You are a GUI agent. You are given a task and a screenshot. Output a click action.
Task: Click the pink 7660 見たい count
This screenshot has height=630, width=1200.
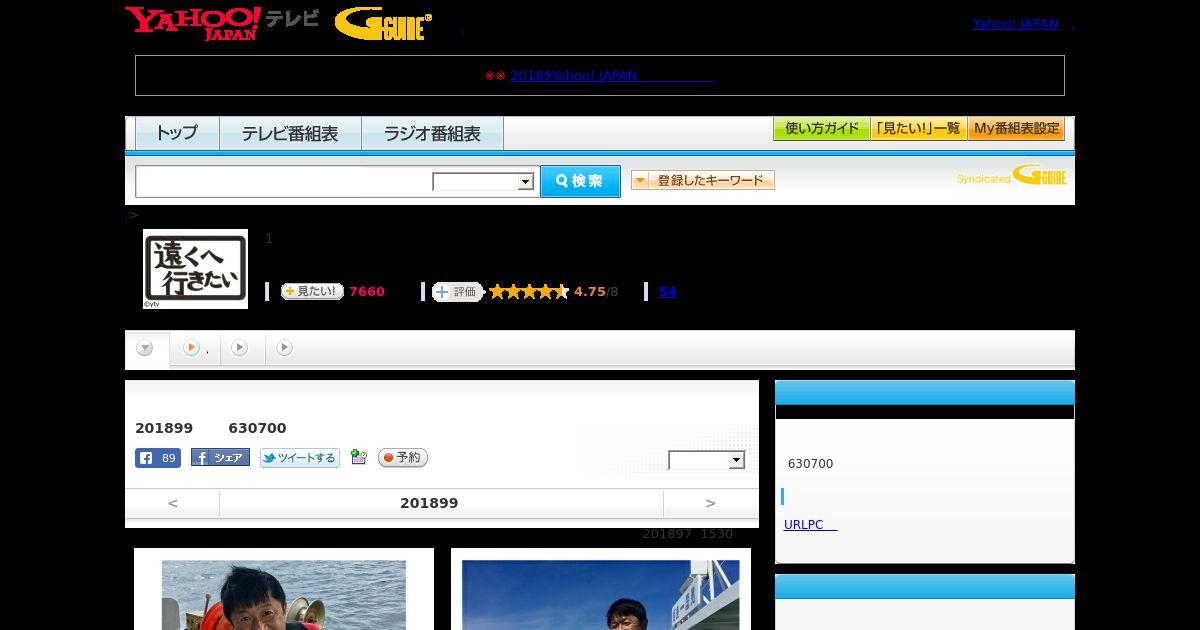point(367,292)
